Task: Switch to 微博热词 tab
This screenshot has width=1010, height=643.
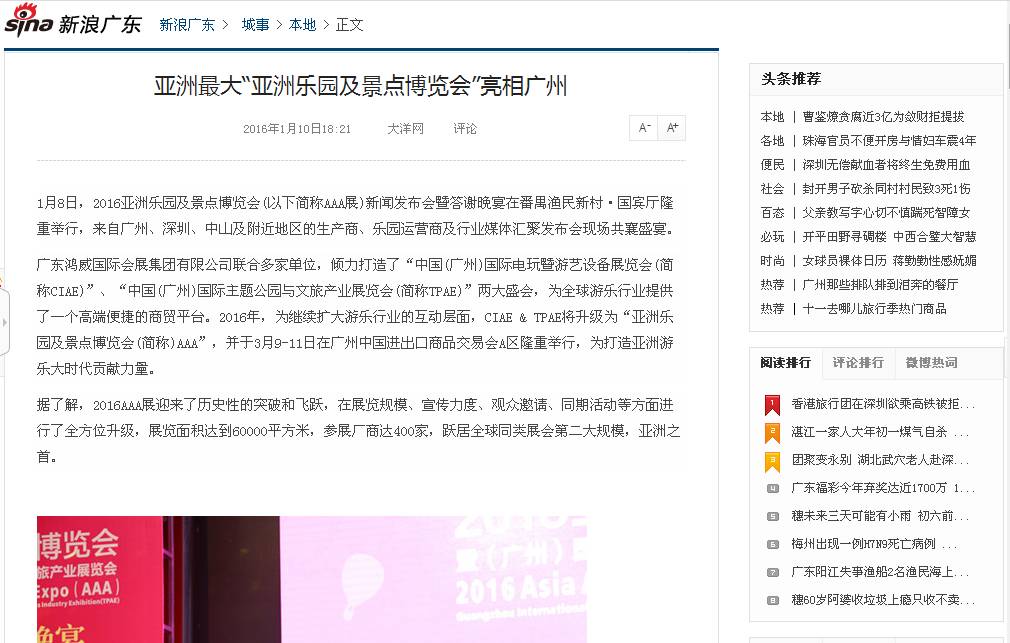Action: point(931,363)
